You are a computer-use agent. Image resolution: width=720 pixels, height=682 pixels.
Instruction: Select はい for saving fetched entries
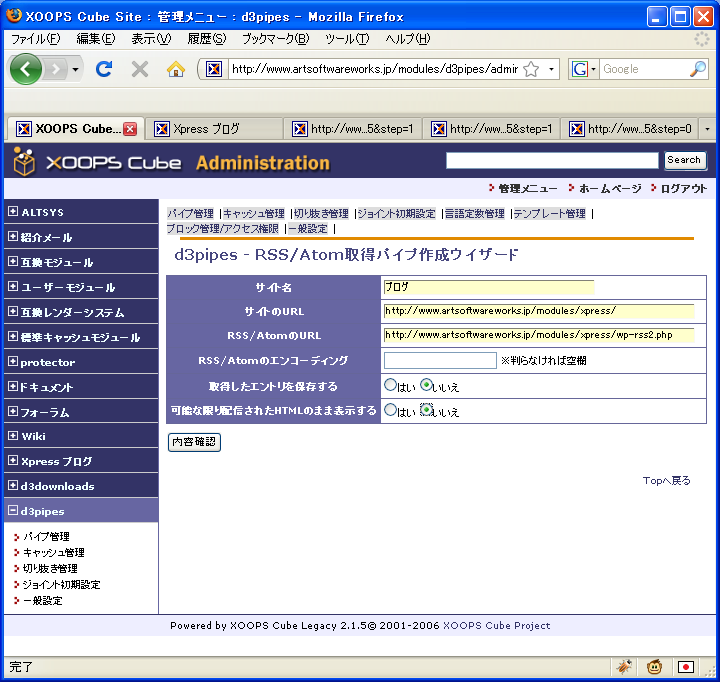pyautogui.click(x=391, y=385)
